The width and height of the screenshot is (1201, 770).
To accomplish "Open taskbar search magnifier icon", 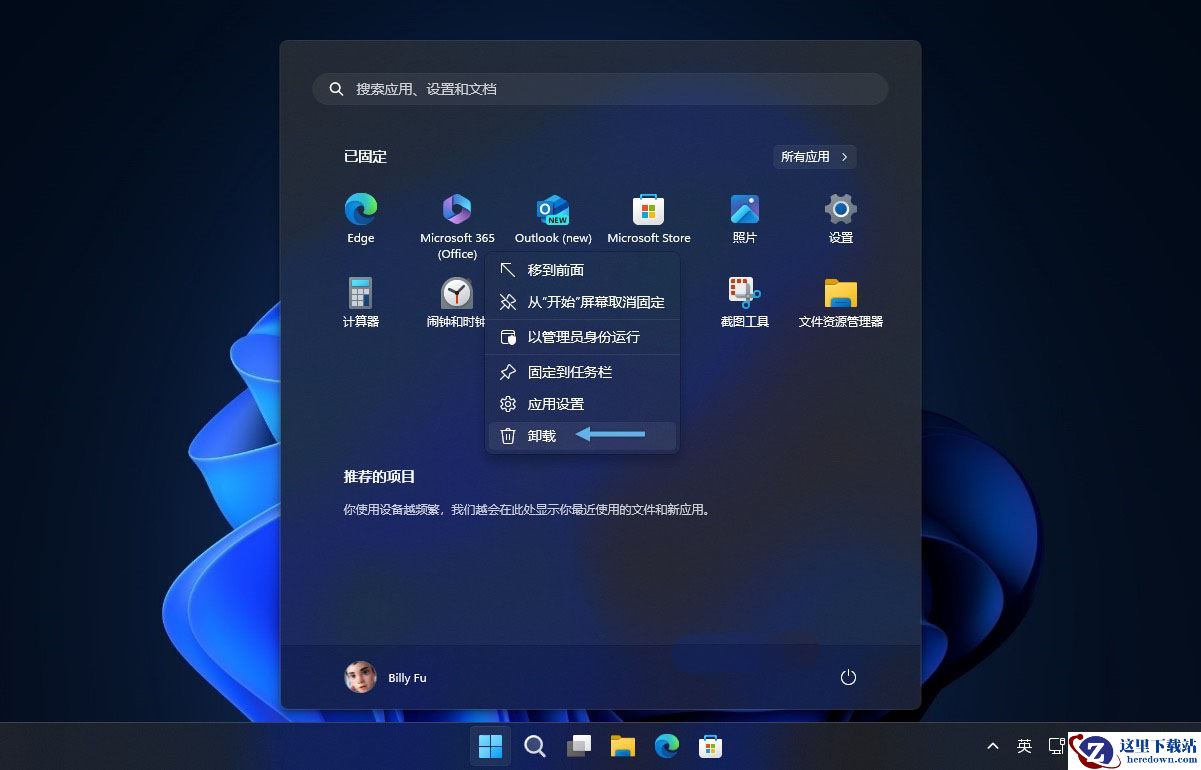I will [x=535, y=746].
